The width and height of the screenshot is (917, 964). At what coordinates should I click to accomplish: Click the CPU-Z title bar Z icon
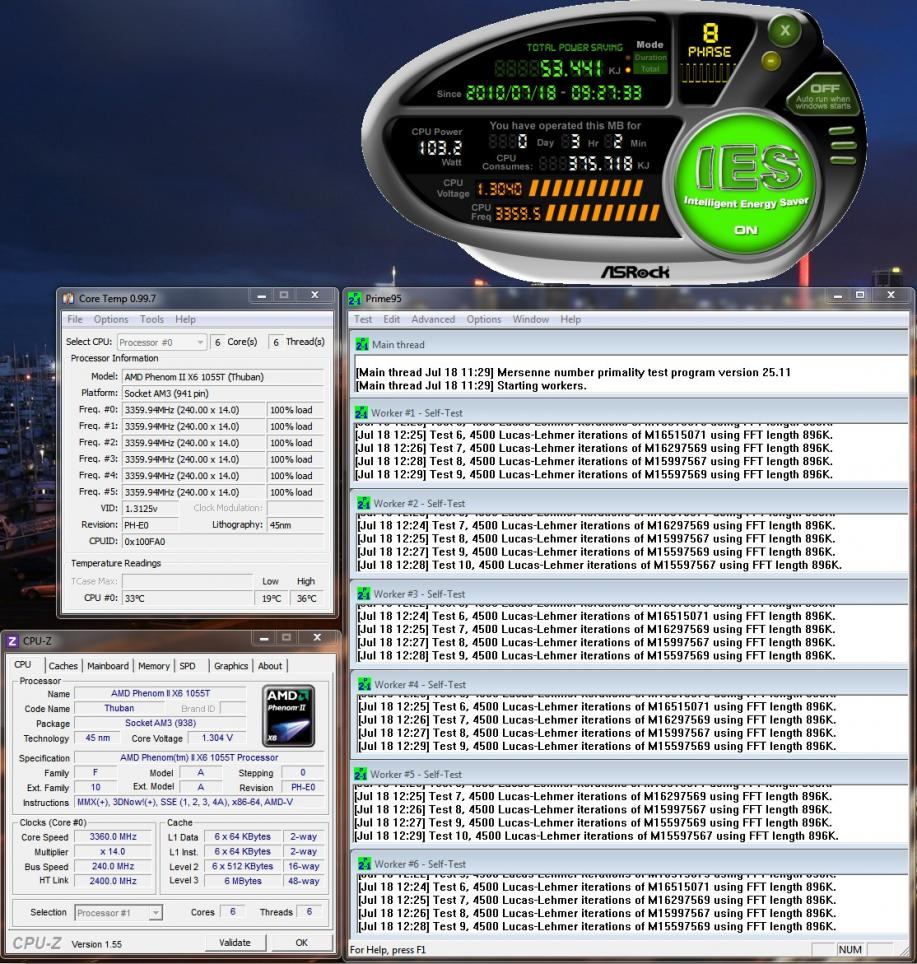pos(12,641)
